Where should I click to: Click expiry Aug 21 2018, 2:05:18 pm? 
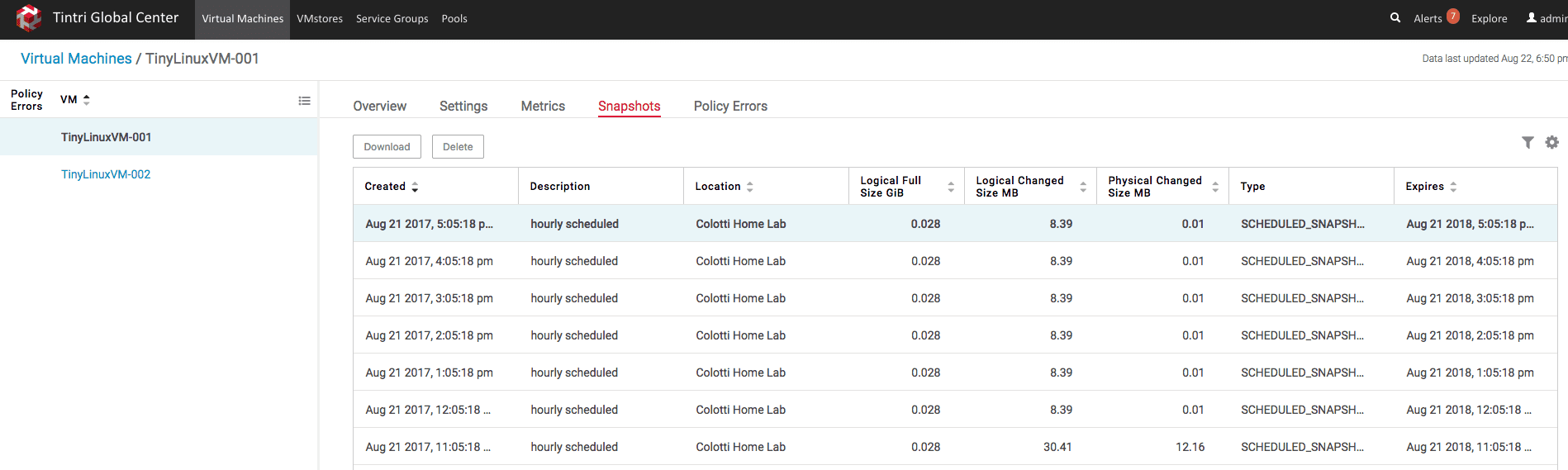coord(1470,335)
